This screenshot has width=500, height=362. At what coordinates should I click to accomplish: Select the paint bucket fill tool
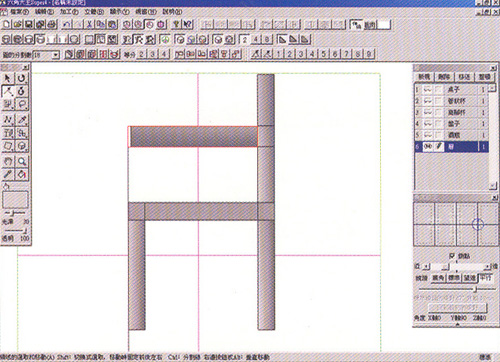[22, 174]
